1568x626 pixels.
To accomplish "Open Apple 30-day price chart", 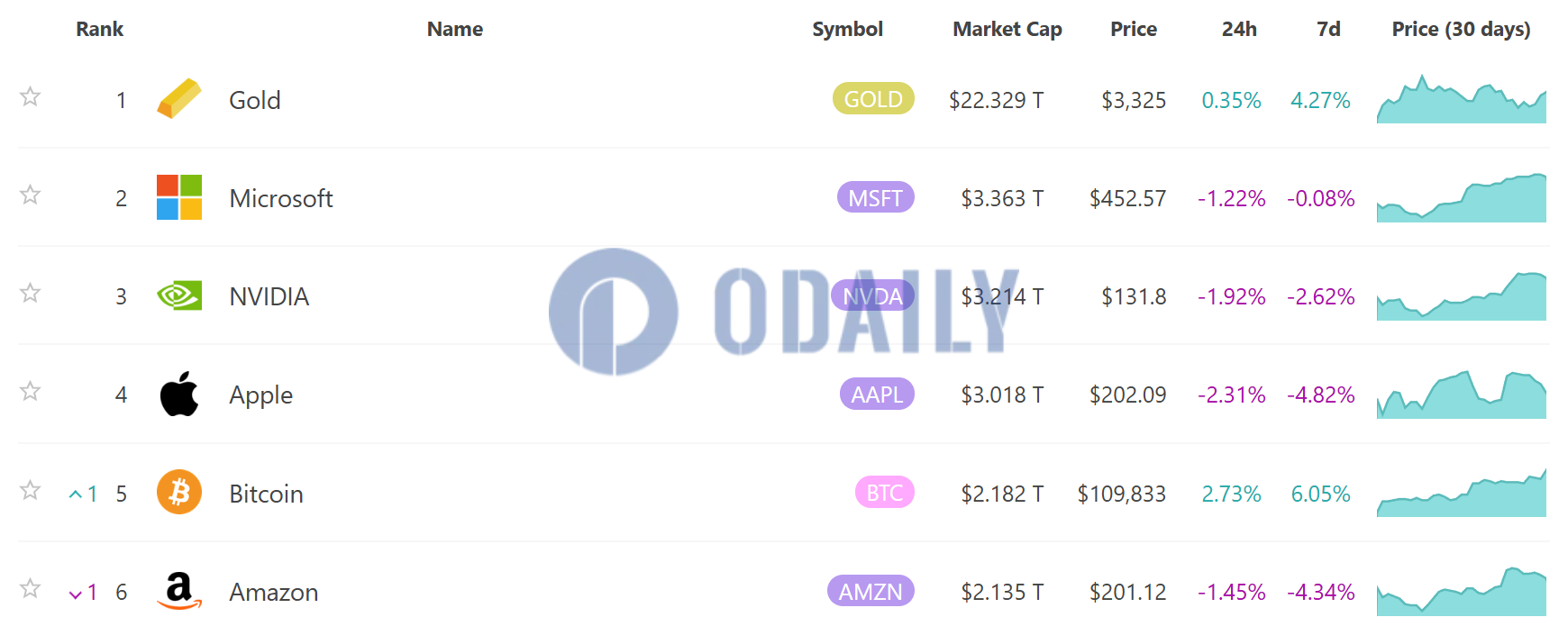I will (1461, 395).
